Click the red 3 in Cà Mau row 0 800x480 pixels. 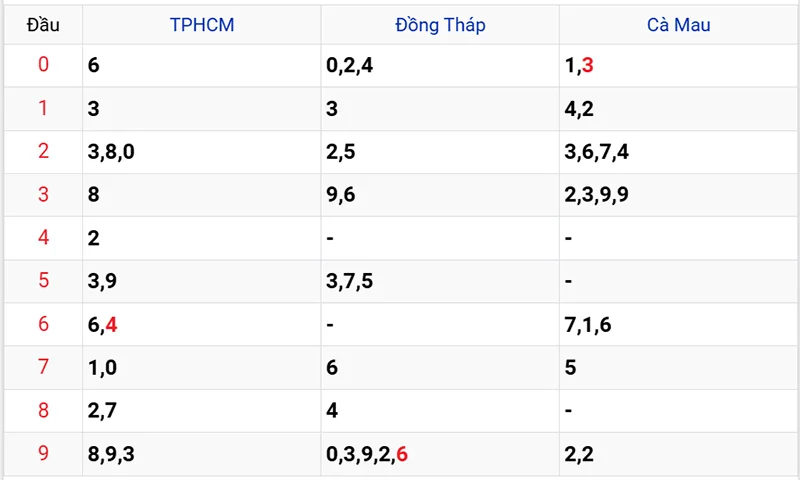click(588, 65)
